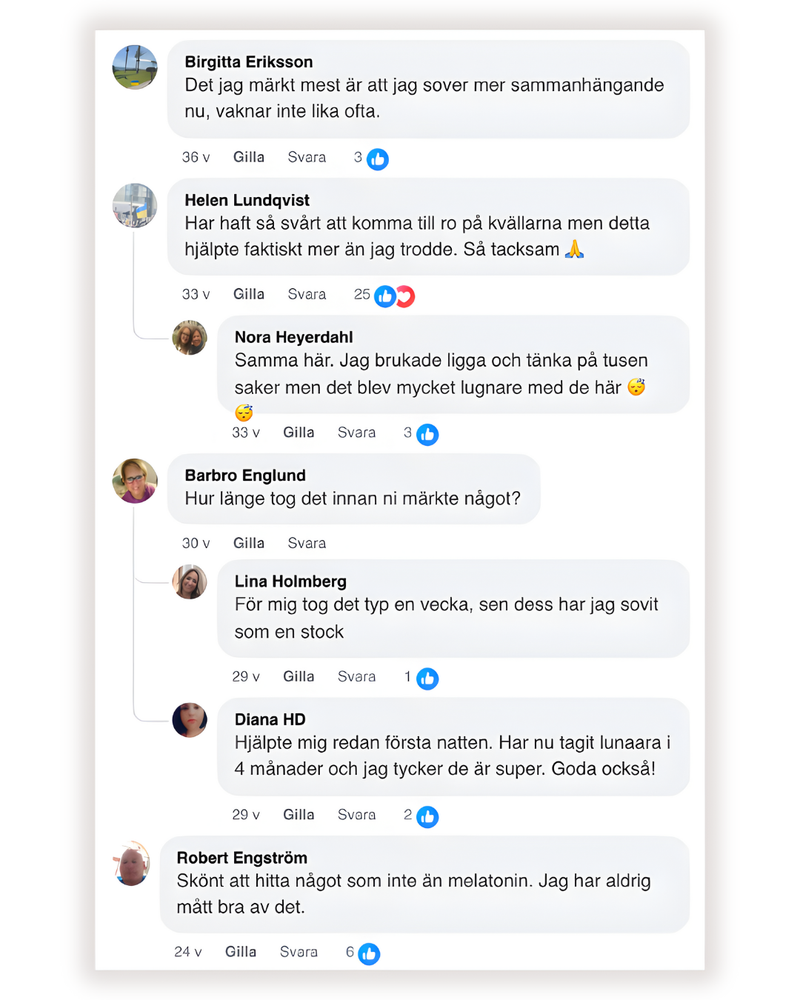
Task: Open Barbro Englund's profile picture
Action: (x=135, y=481)
